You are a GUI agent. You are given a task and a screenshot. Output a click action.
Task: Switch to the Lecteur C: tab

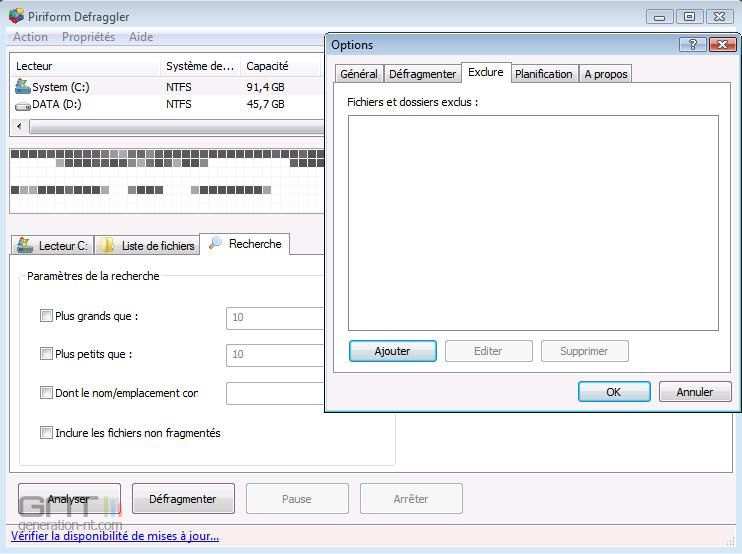point(53,245)
